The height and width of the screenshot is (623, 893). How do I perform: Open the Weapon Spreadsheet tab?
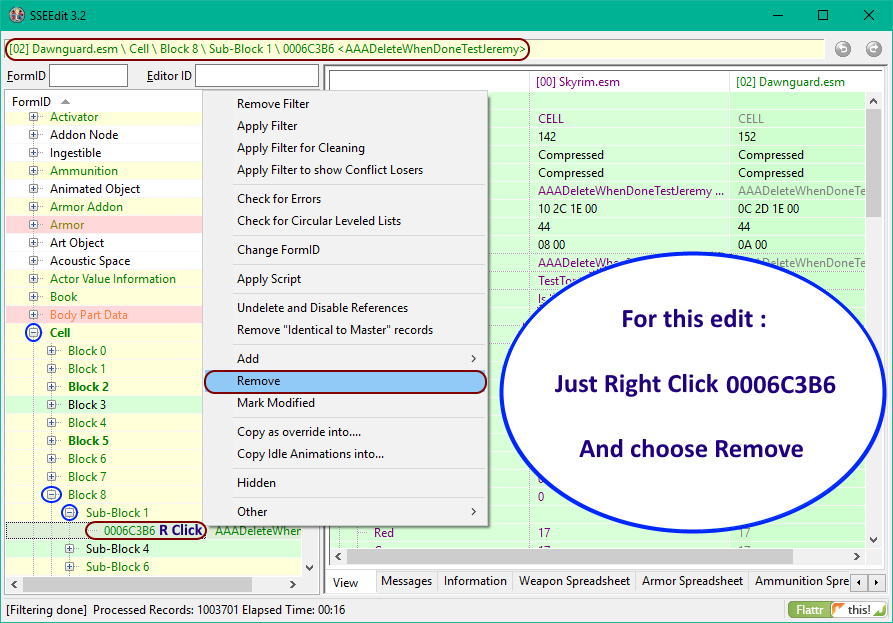[x=574, y=581]
